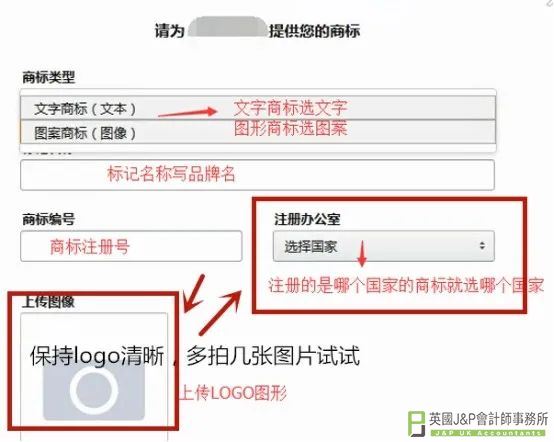Click the white circle lens in camera icon
Viewport: 554px width, 442px height.
coord(94,390)
